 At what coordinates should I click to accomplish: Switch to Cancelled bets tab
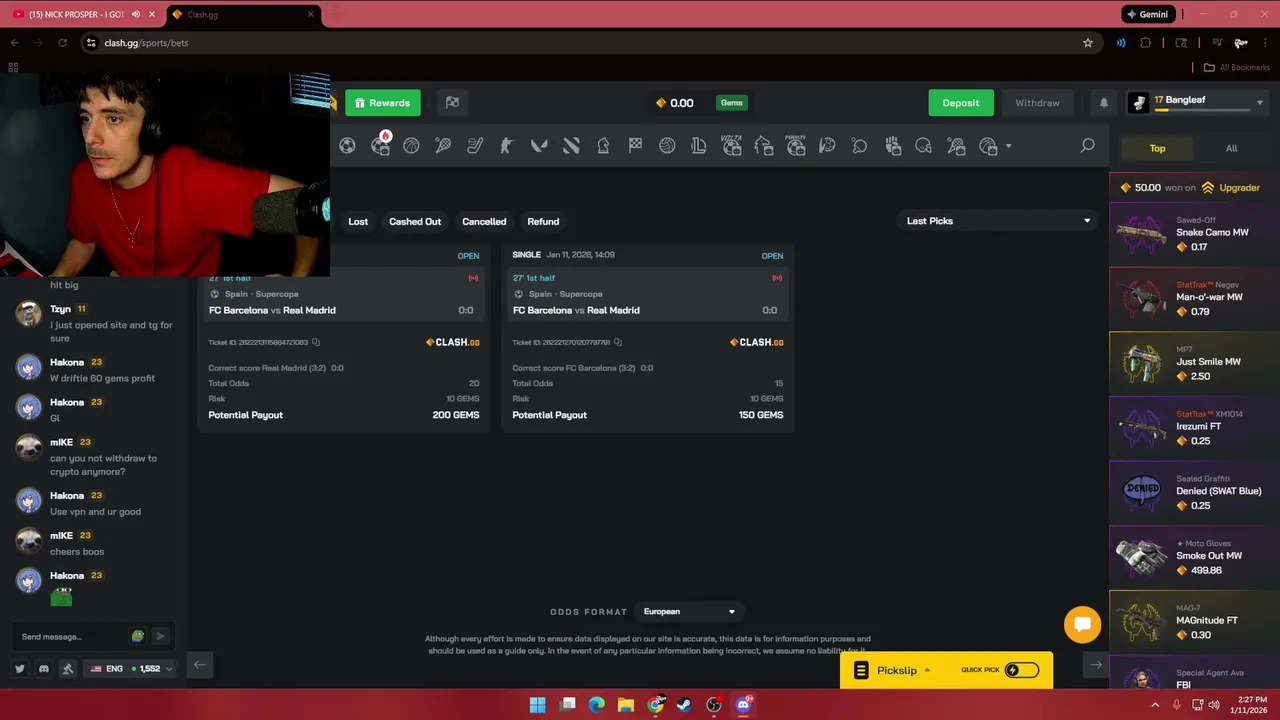tap(484, 221)
